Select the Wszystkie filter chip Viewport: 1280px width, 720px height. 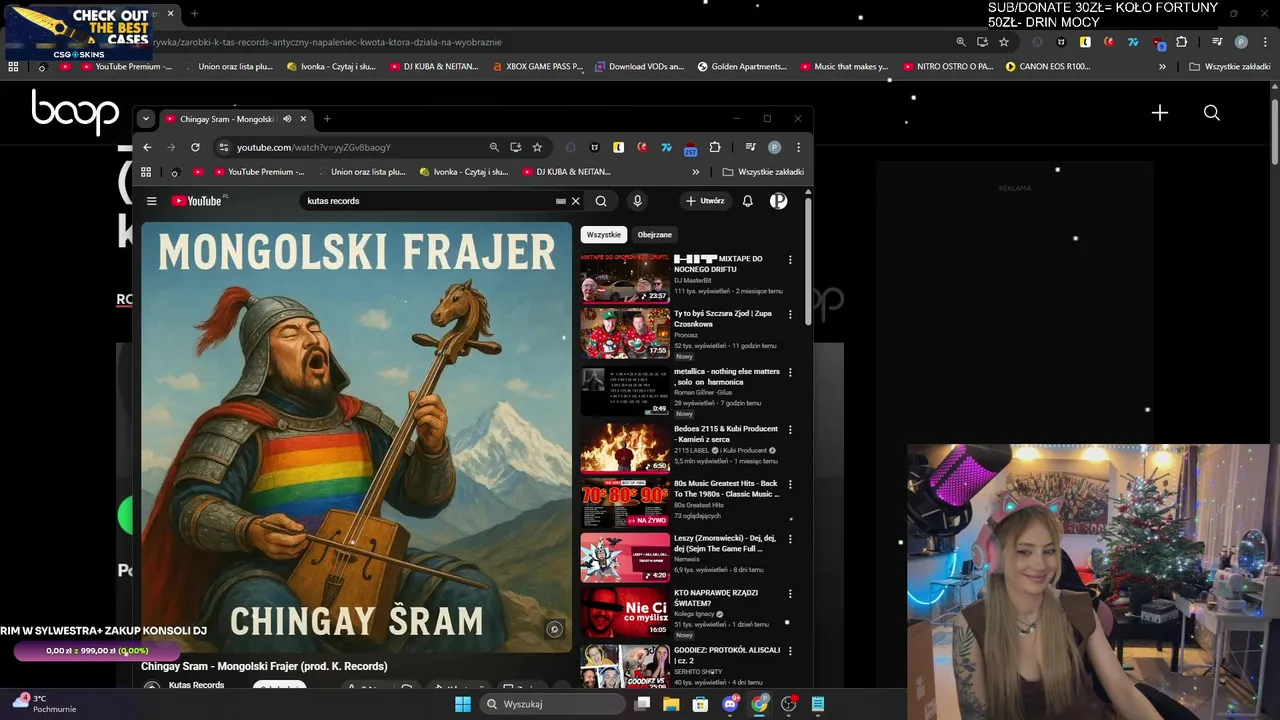(603, 235)
